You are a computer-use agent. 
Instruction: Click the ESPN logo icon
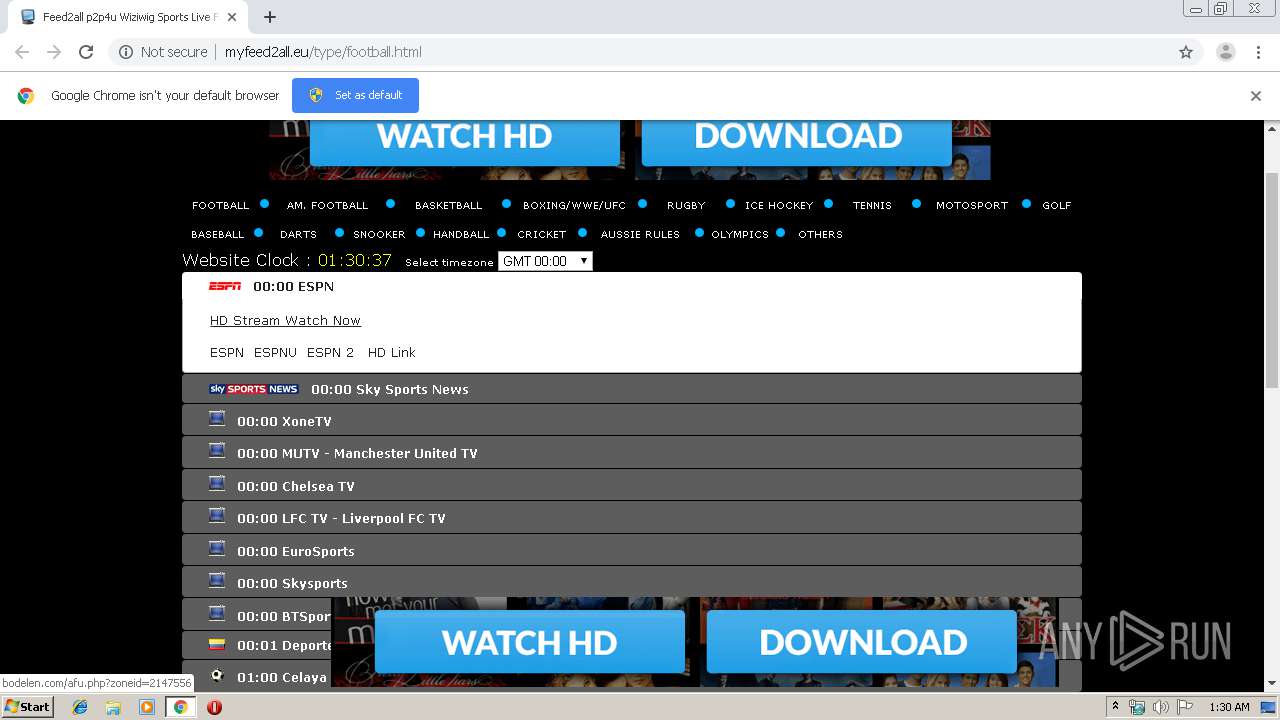pyautogui.click(x=225, y=286)
